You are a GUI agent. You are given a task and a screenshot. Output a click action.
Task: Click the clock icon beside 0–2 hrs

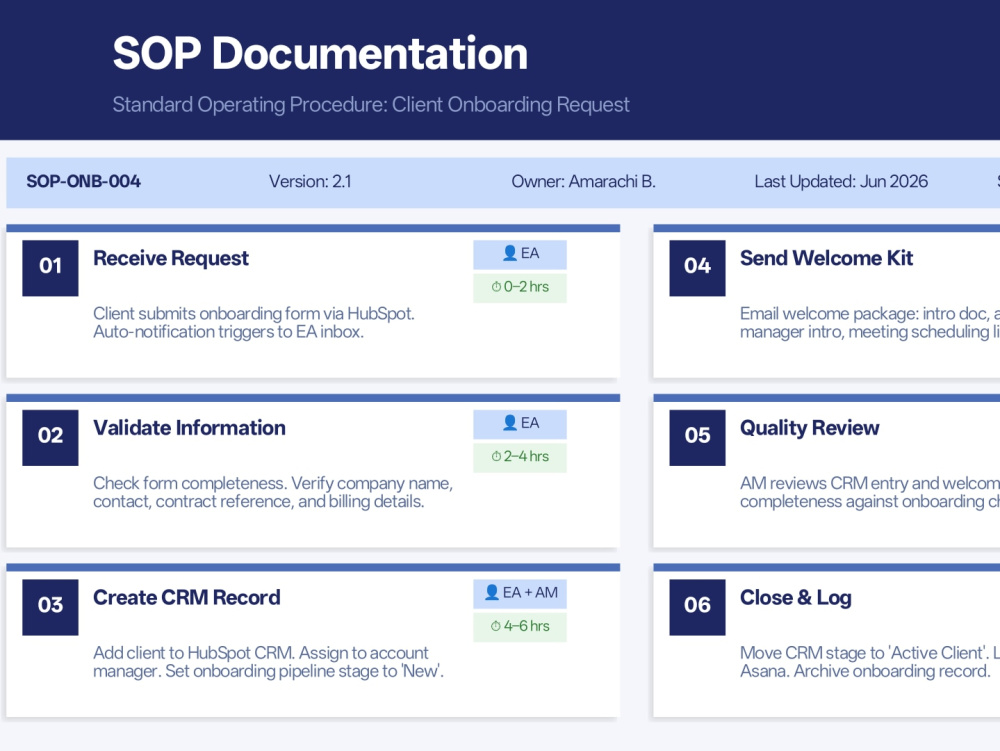tap(496, 287)
